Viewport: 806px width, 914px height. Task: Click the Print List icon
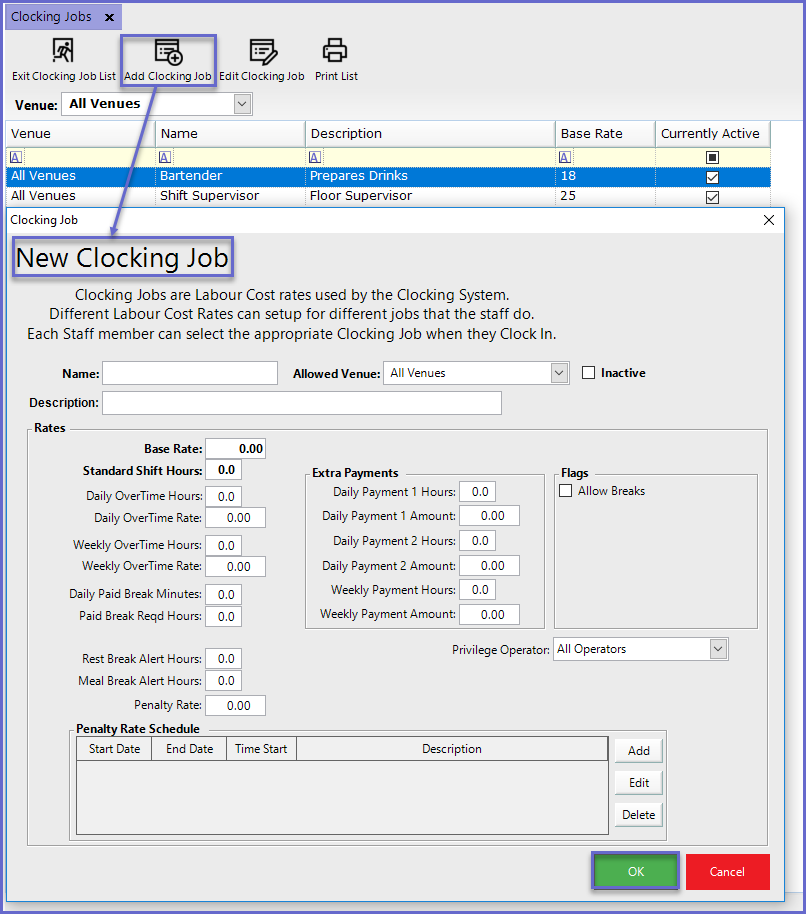tap(334, 52)
